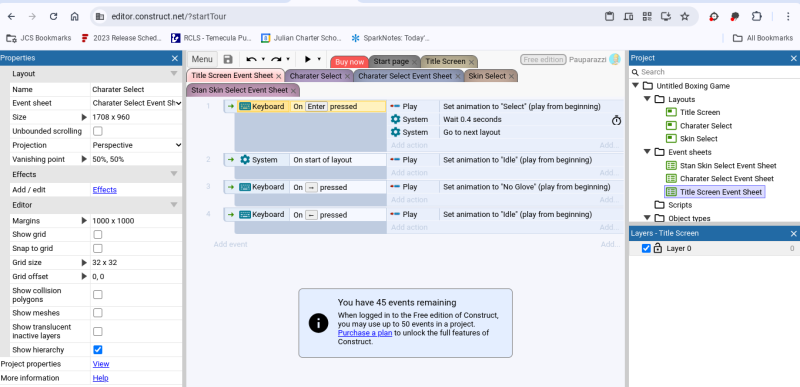800x387 pixels.
Task: Click the Undo arrow in toolbar
Action: pos(251,59)
